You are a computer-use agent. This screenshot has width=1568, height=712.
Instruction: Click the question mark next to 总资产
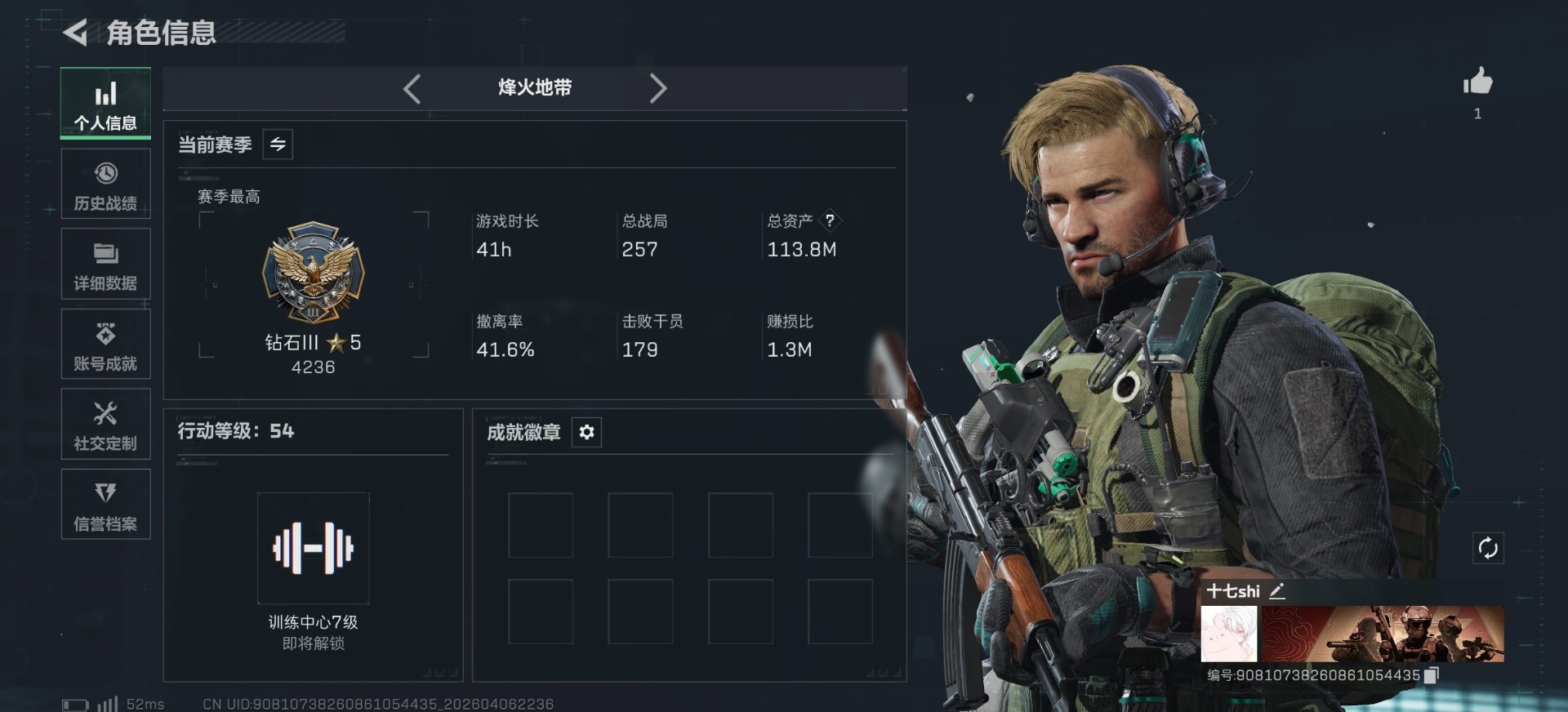(830, 220)
